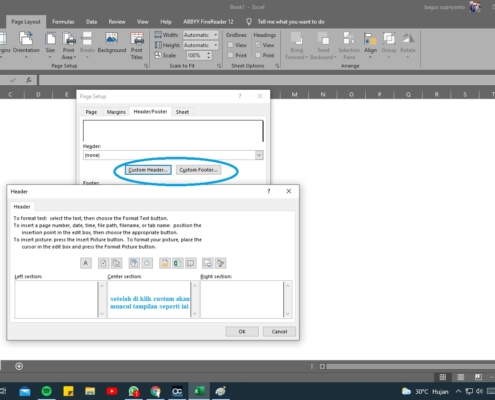Image resolution: width=495 pixels, height=400 pixels.
Task: Toggle the Gridlines Print checkbox
Action: (230, 55)
